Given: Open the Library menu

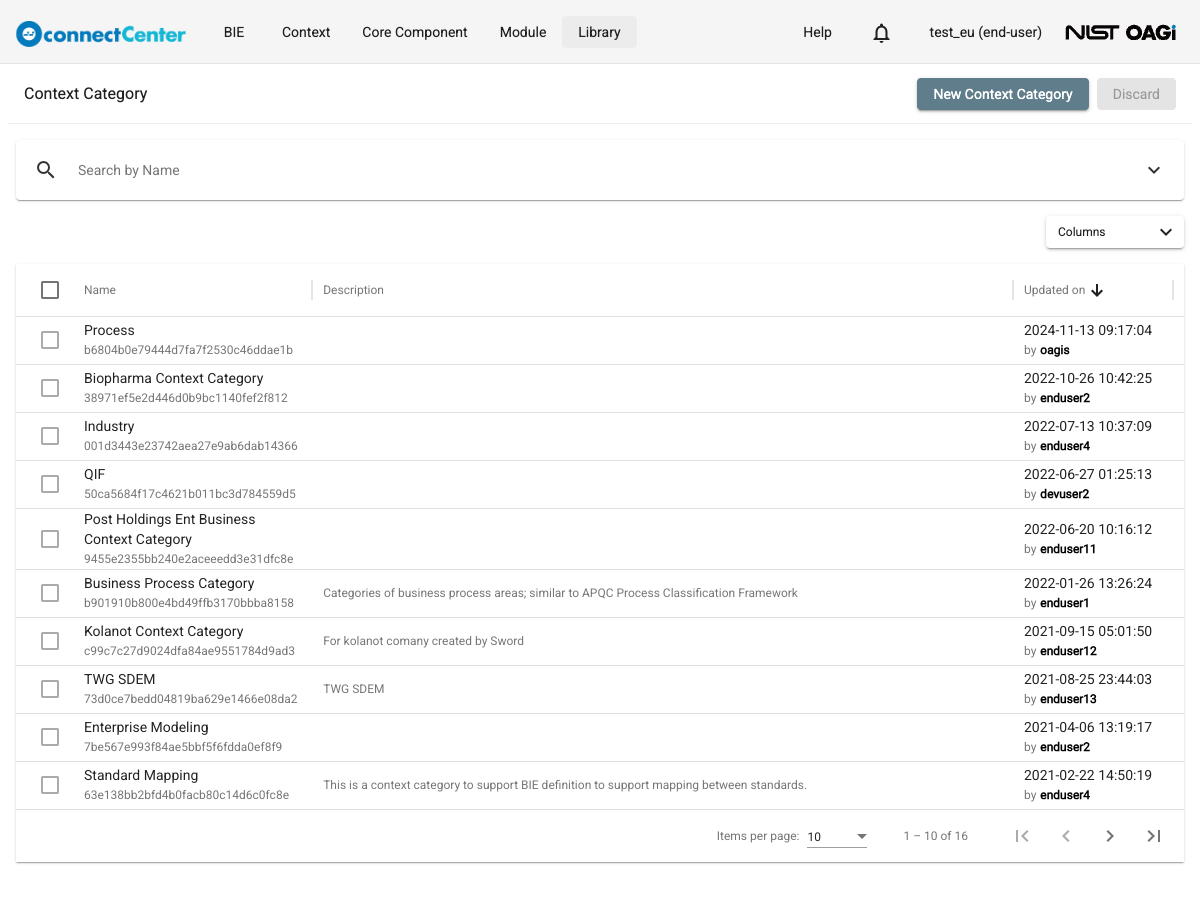Looking at the screenshot, I should point(599,32).
